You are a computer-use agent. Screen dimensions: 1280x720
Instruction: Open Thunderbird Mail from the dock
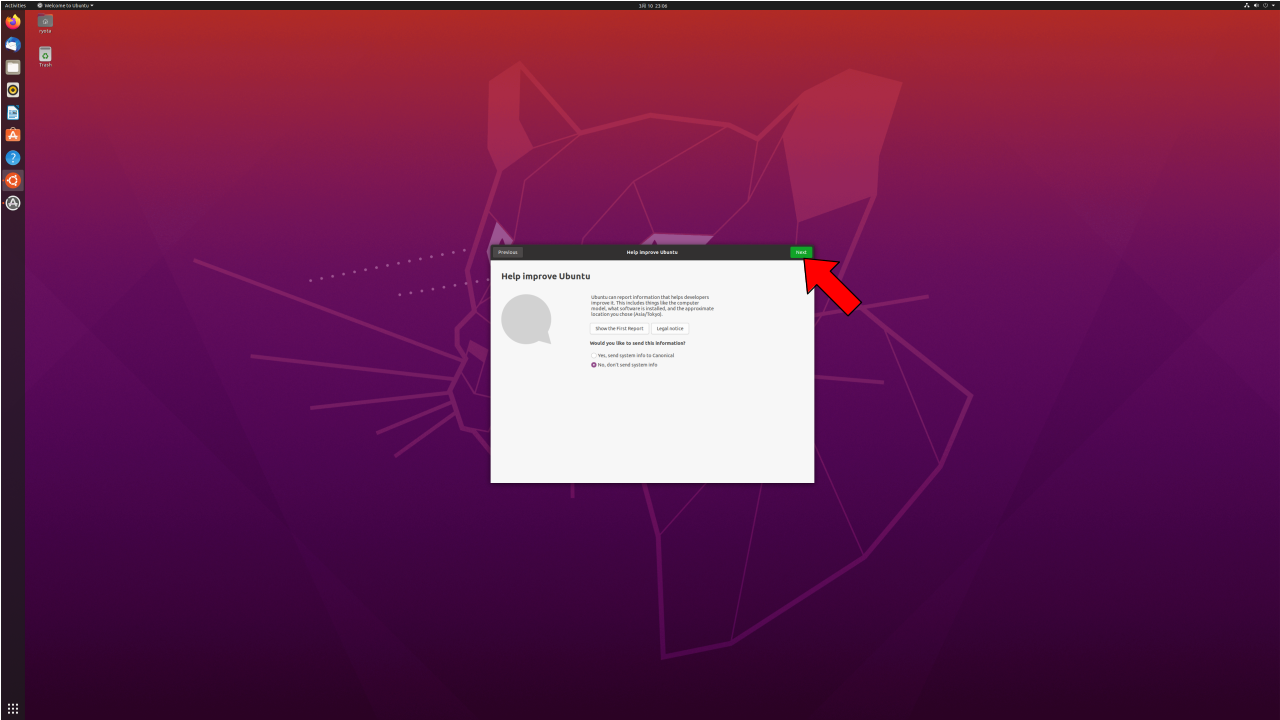pos(13,45)
